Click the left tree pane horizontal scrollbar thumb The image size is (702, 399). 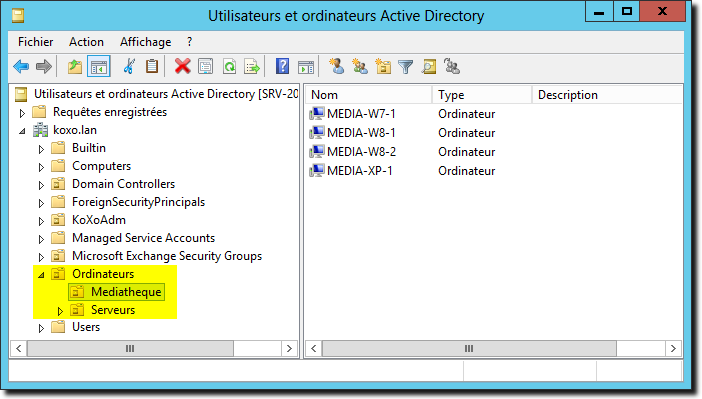pyautogui.click(x=130, y=348)
